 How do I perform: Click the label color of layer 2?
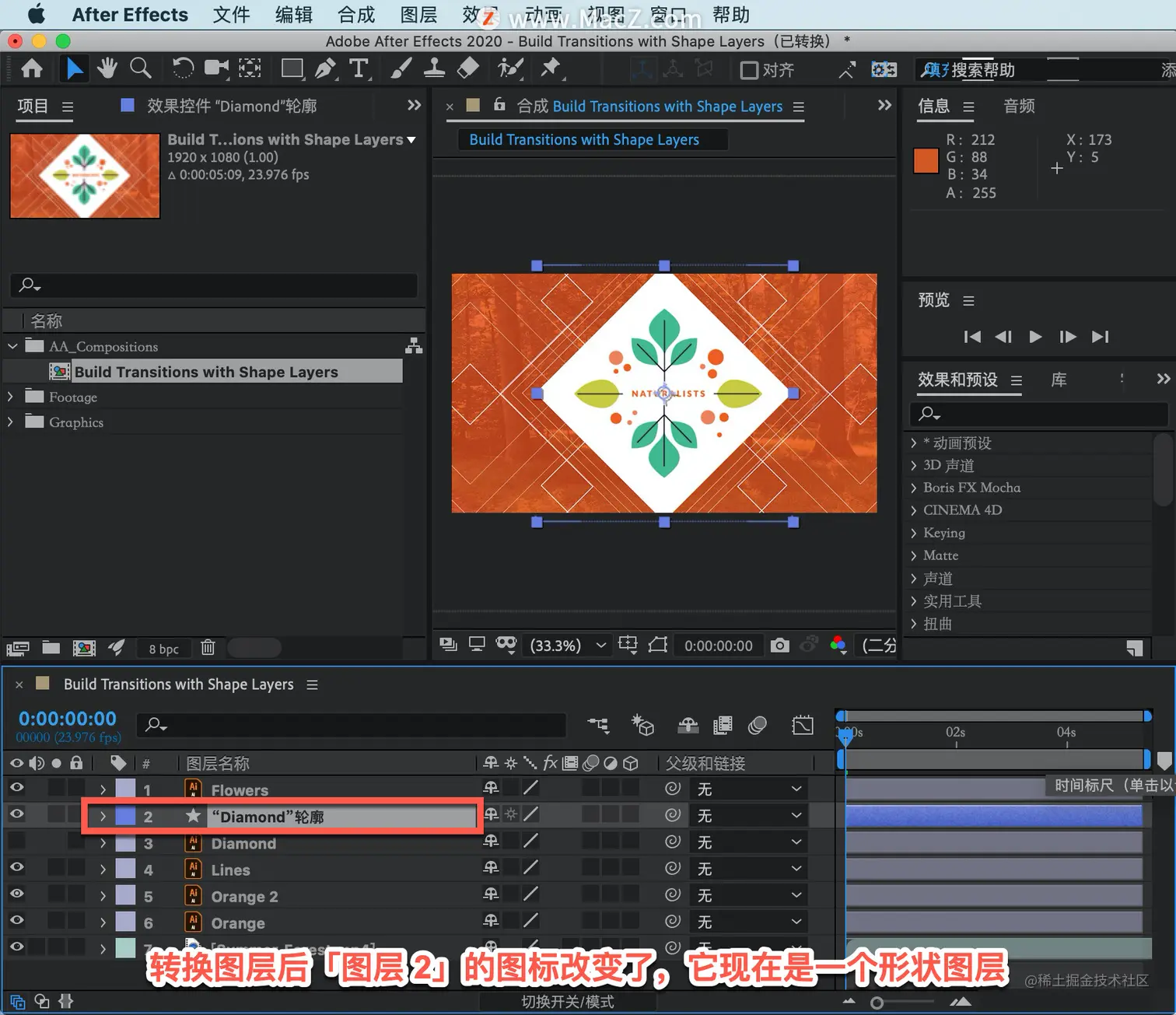(x=125, y=816)
